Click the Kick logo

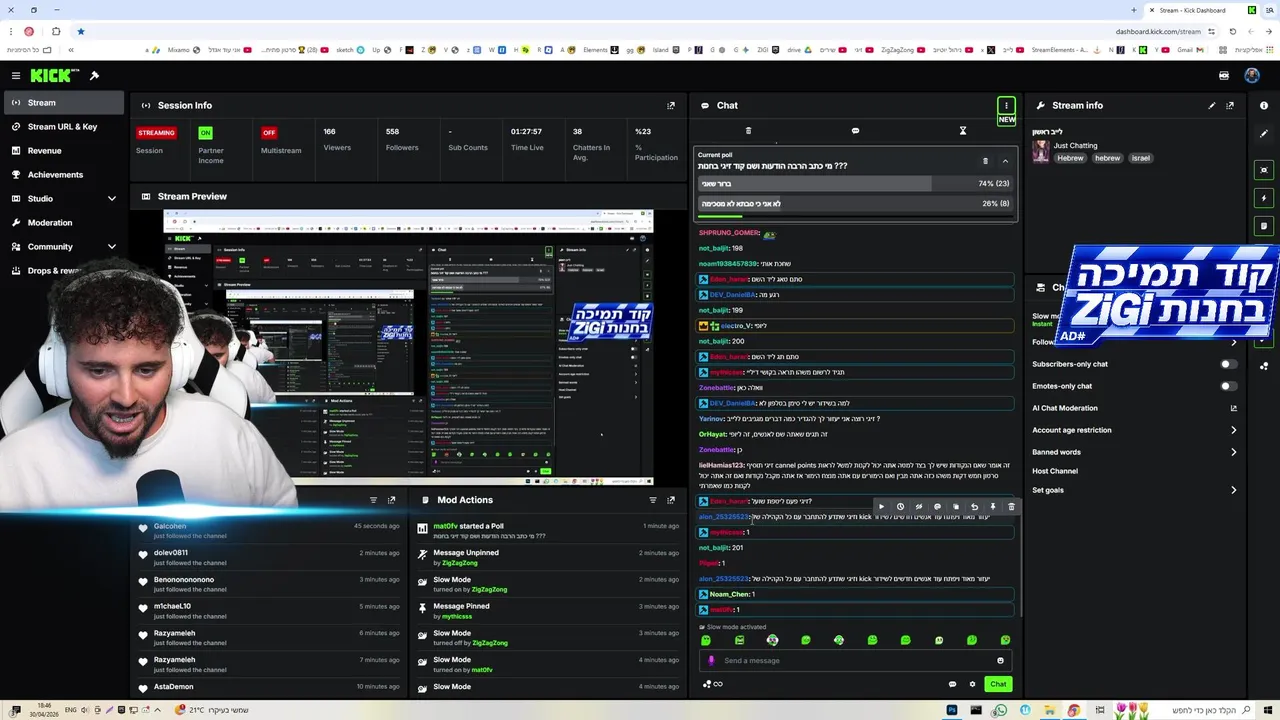50,76
